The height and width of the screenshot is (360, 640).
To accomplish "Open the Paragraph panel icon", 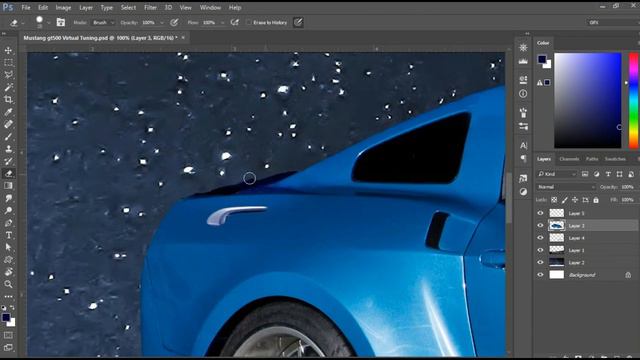I will (523, 158).
